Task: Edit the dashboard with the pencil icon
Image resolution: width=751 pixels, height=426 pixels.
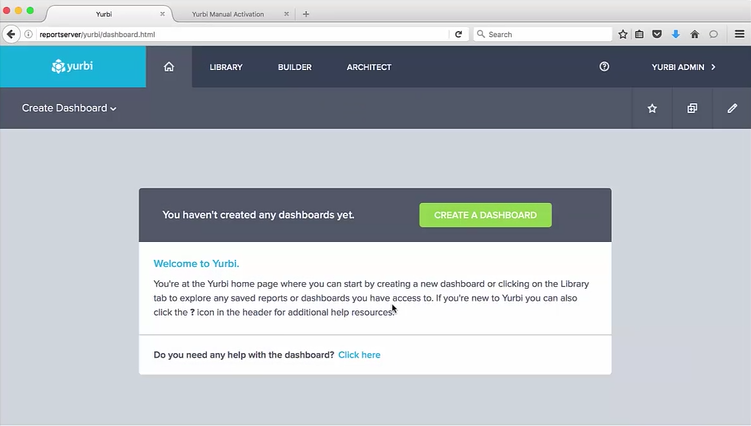Action: pos(732,108)
